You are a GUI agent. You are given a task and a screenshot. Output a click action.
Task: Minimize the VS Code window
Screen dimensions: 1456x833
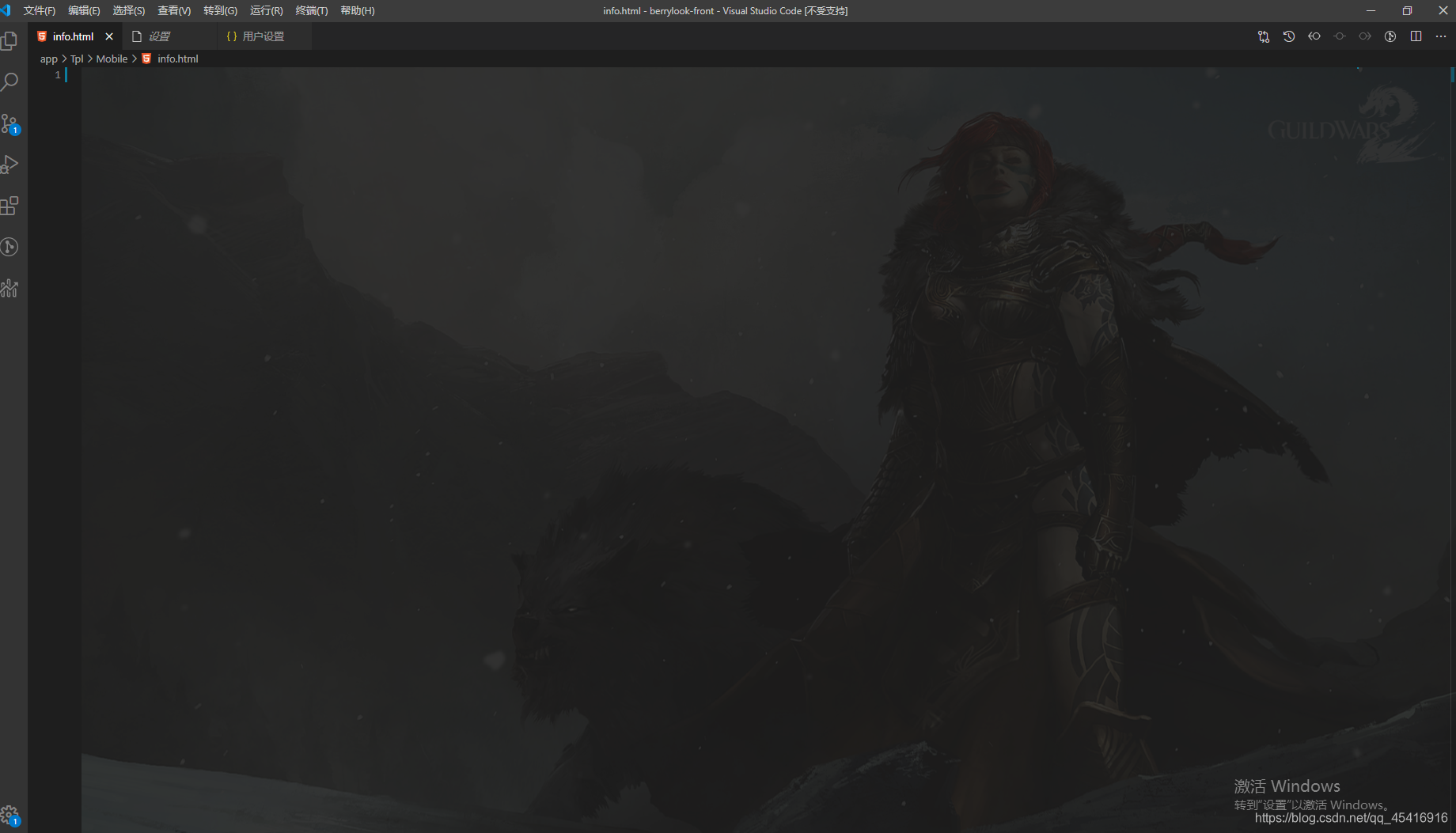point(1371,10)
